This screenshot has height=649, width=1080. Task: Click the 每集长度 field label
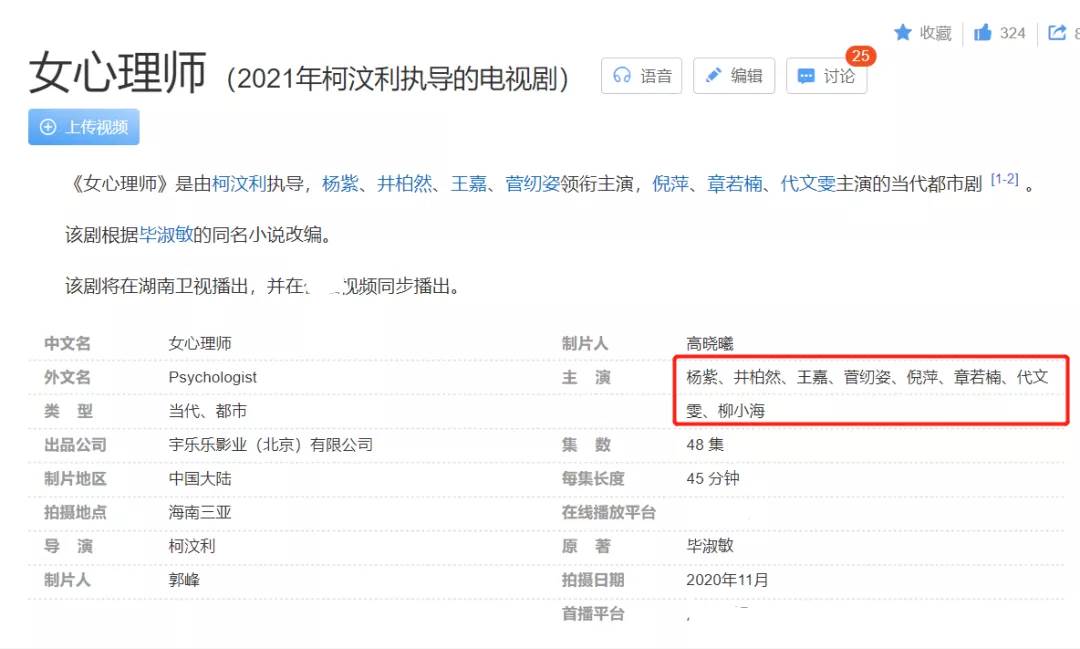pyautogui.click(x=593, y=478)
